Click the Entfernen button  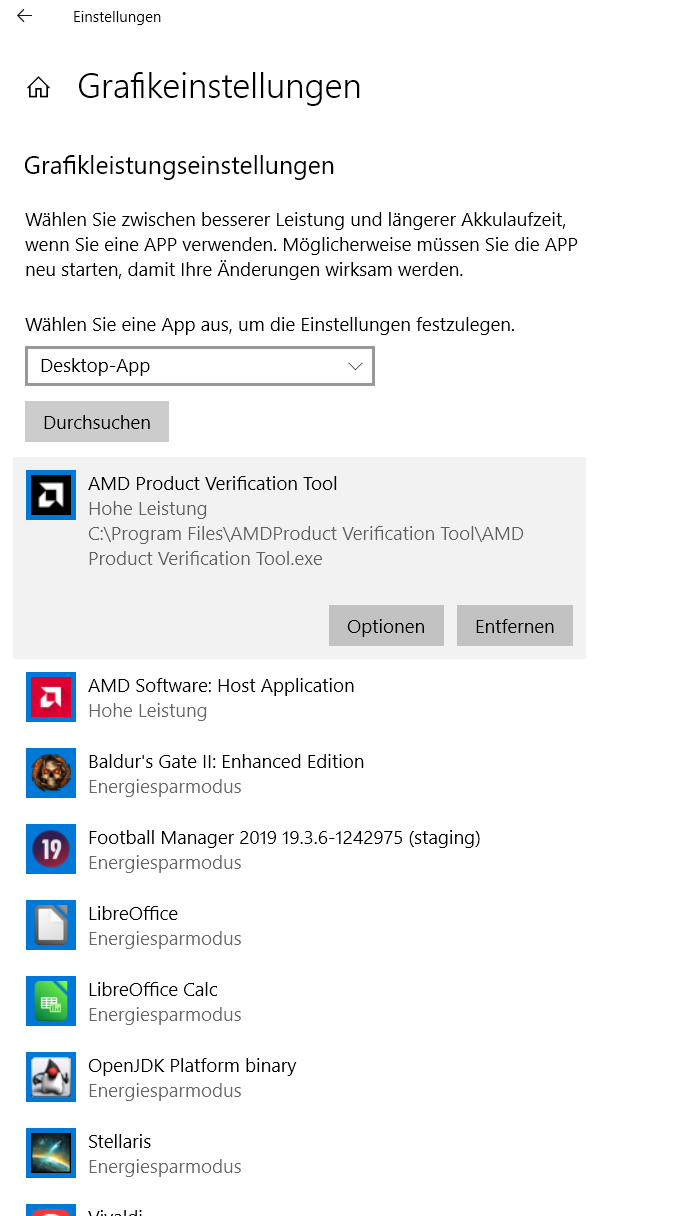[x=515, y=626]
